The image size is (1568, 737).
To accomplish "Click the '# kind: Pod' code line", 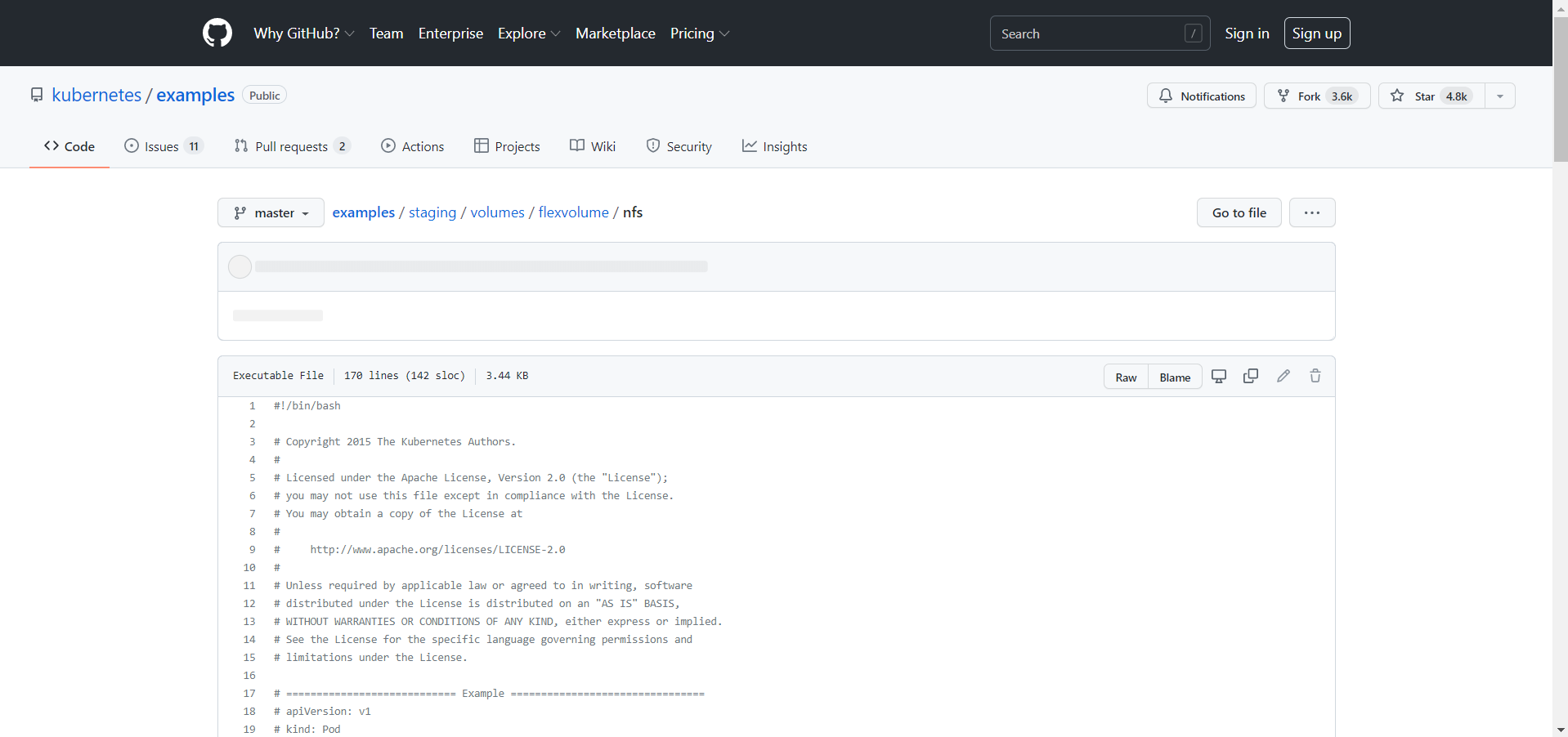I will [x=307, y=730].
